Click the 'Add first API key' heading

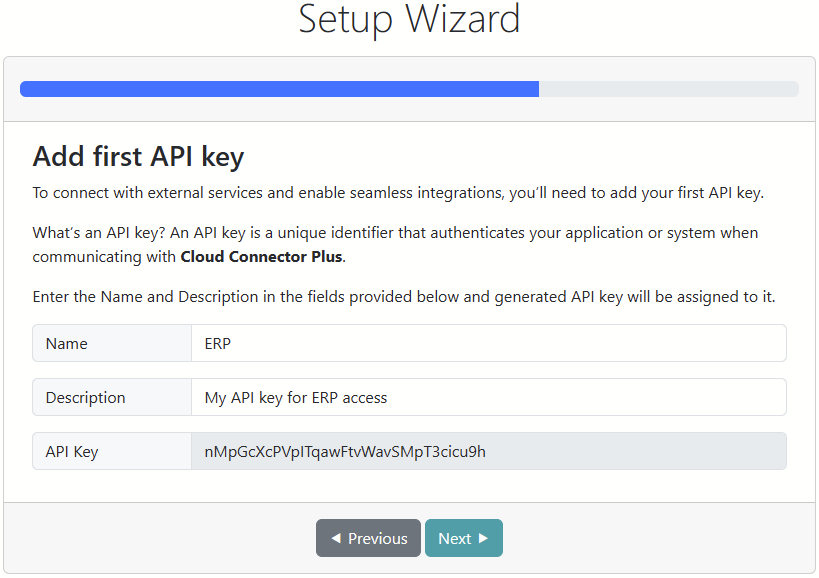(x=138, y=156)
